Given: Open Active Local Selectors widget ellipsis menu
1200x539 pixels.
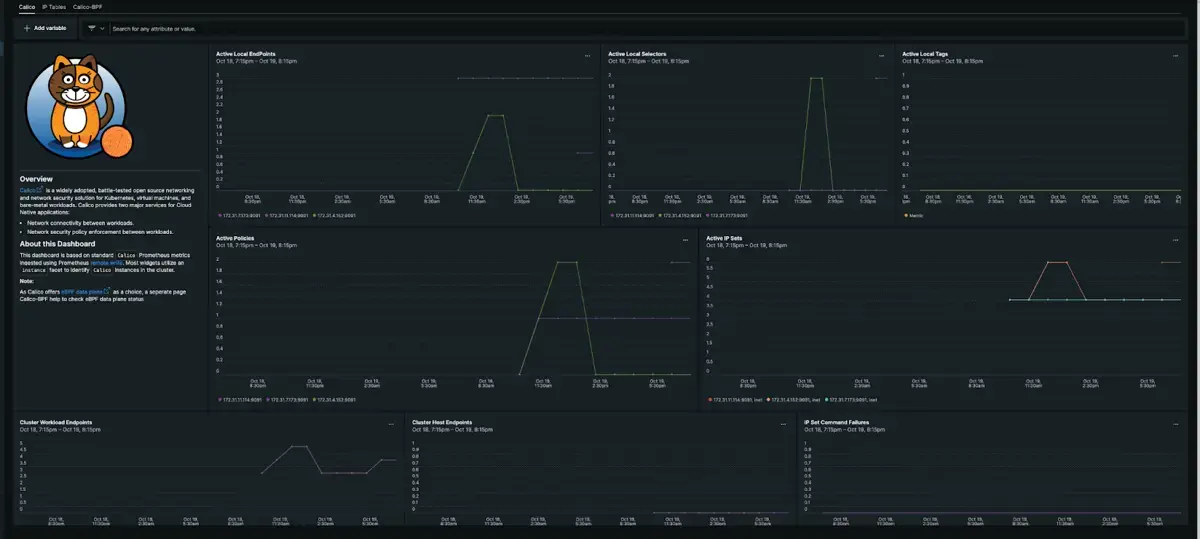Looking at the screenshot, I should 881,55.
